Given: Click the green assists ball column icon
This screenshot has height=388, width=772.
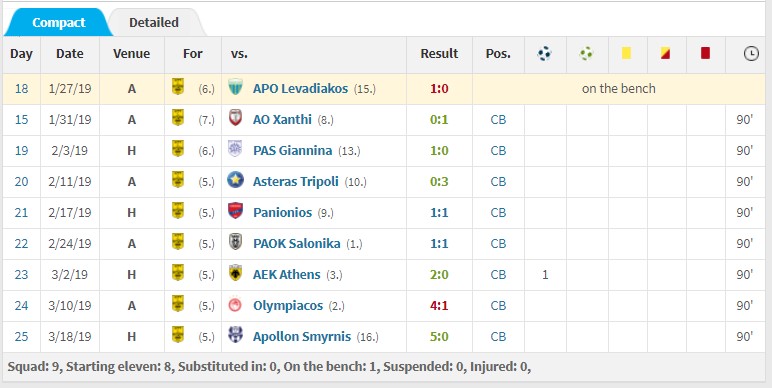Looking at the screenshot, I should 586,53.
